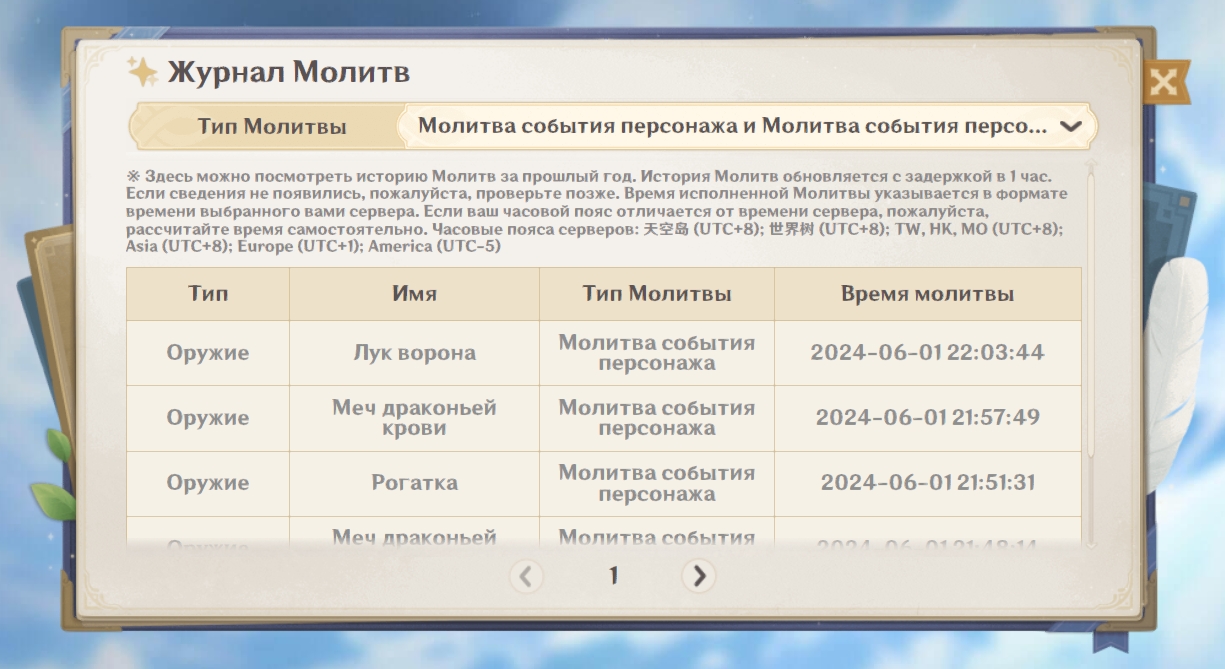Select the Время молитвы column header
The height and width of the screenshot is (669, 1225).
[927, 294]
